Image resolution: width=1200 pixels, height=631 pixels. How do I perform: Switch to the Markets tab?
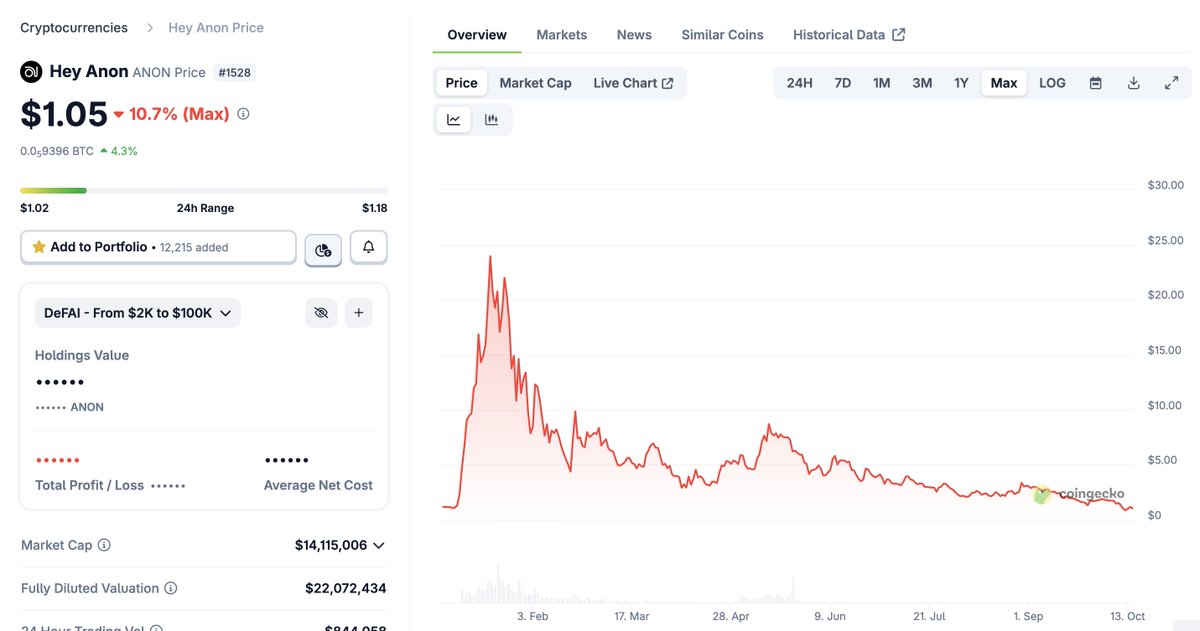click(x=562, y=35)
